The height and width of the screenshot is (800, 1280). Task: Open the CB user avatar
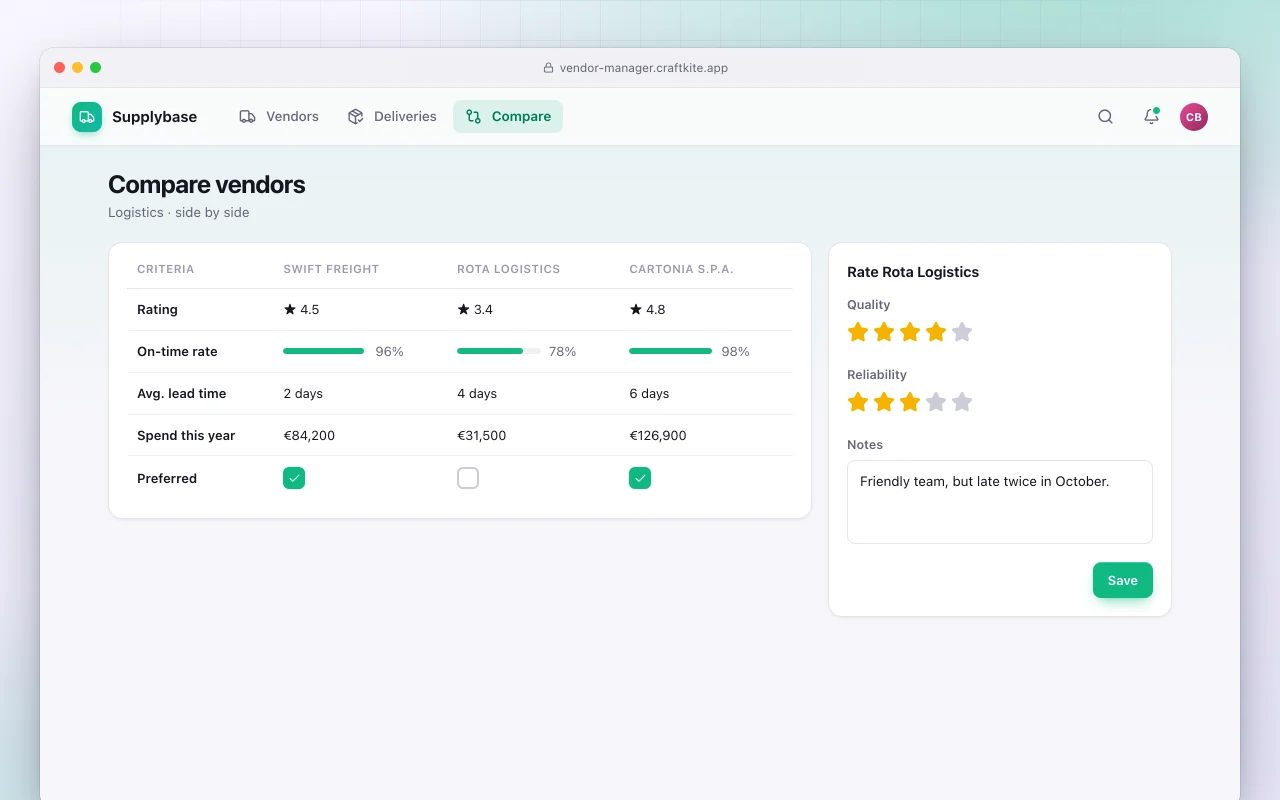point(1194,117)
